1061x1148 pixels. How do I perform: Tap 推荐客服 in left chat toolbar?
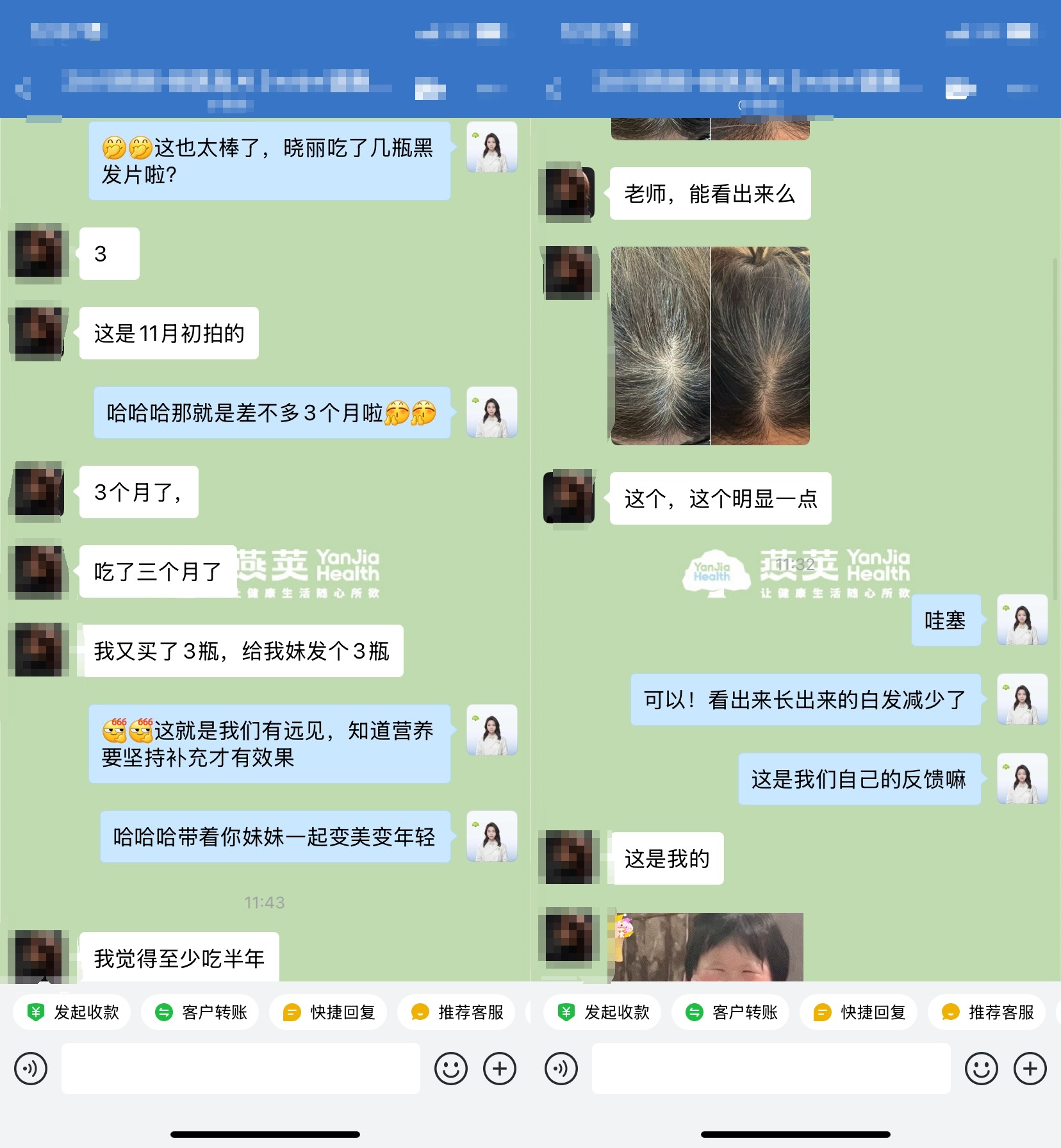point(456,1012)
